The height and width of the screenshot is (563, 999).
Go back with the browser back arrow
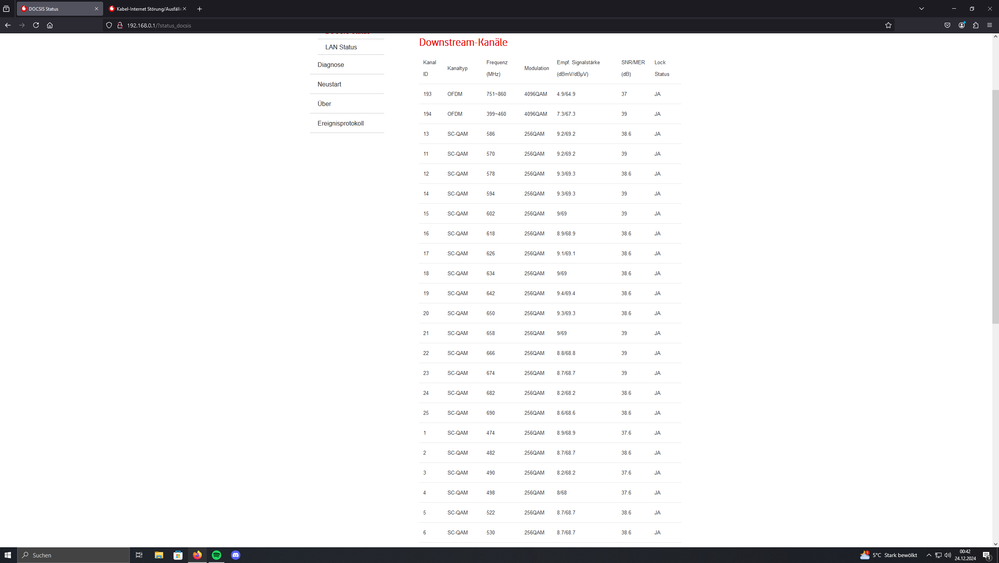(8, 25)
